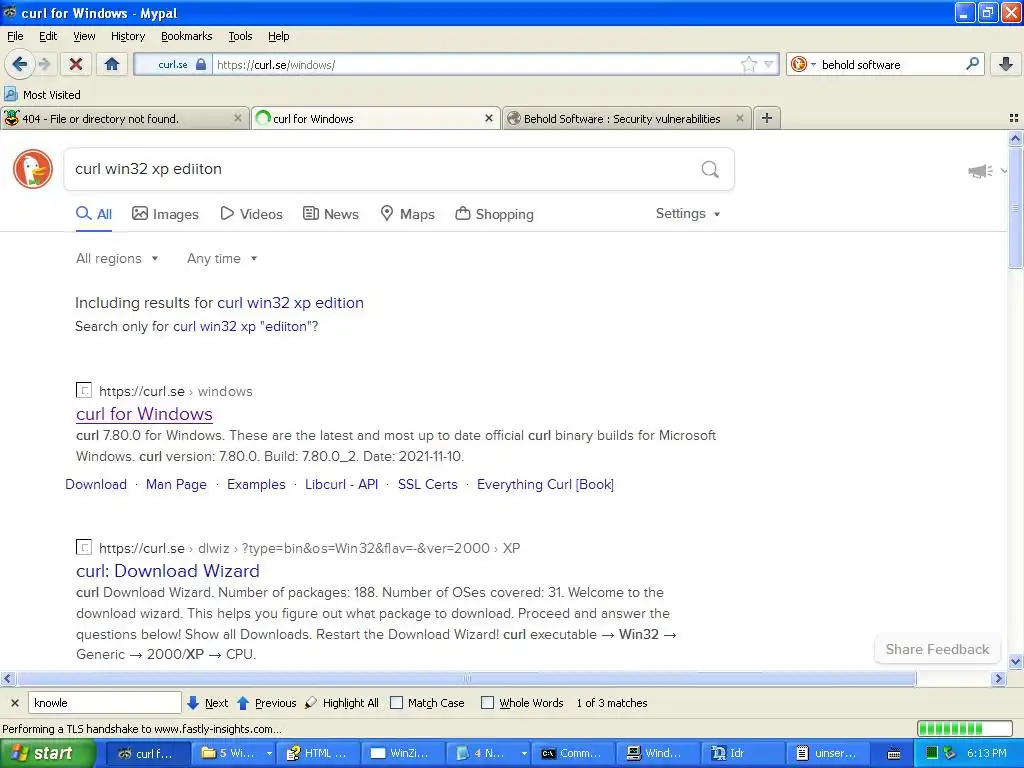Screen dimensions: 1024x768
Task: Show all tabs list button
Action: [x=1014, y=118]
